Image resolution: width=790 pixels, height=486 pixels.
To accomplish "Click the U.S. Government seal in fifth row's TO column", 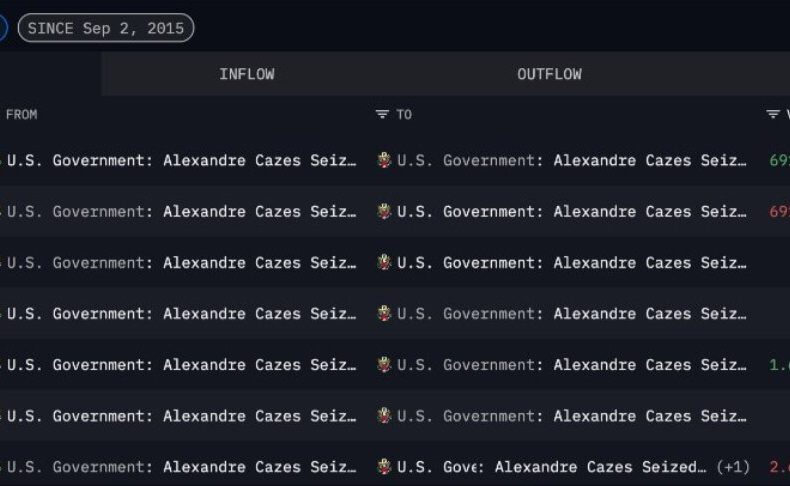I will point(384,365).
